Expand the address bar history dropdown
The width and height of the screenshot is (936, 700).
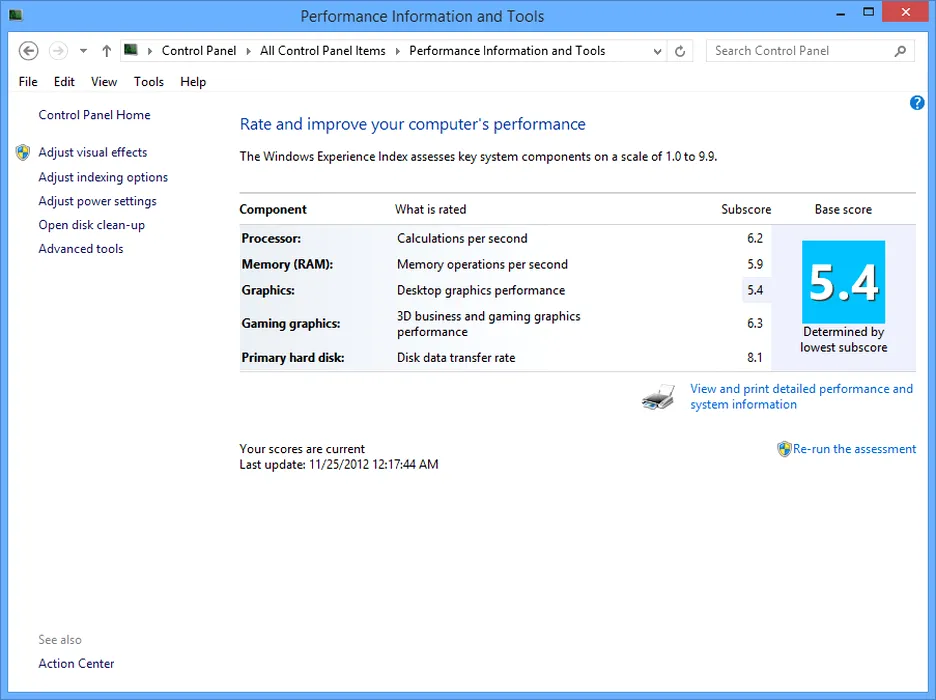(x=657, y=51)
